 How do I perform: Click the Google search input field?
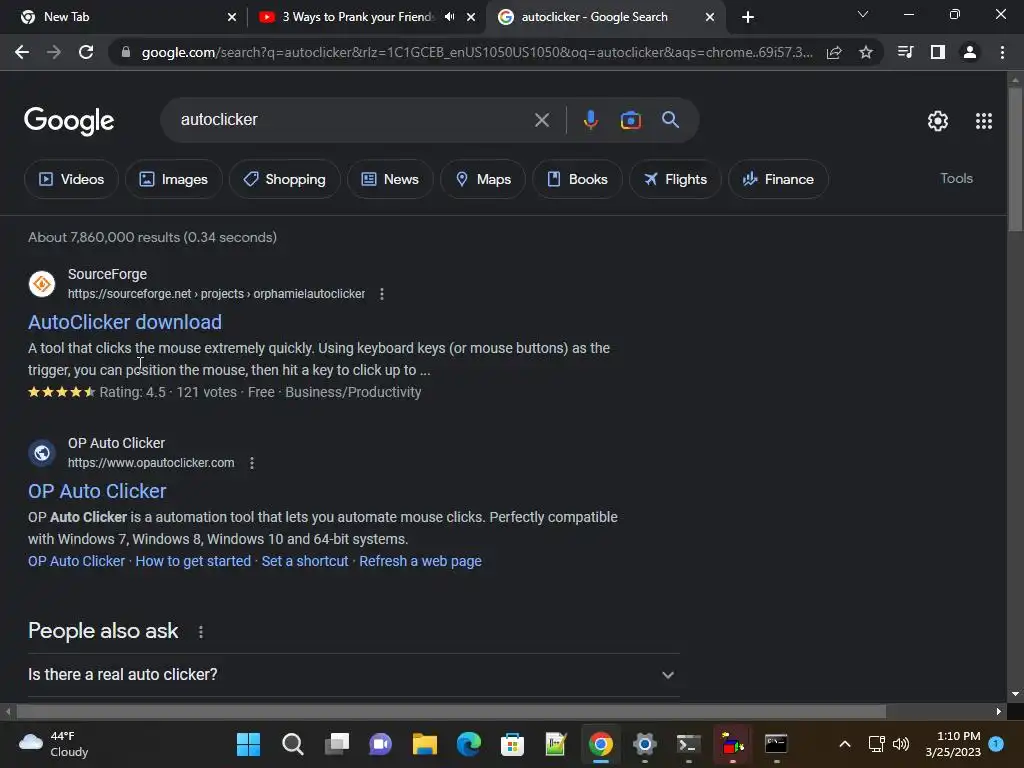click(353, 120)
